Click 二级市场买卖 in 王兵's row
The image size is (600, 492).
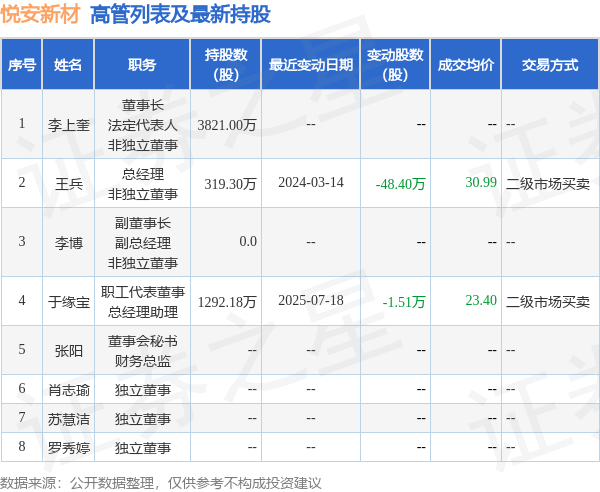[x=548, y=184]
